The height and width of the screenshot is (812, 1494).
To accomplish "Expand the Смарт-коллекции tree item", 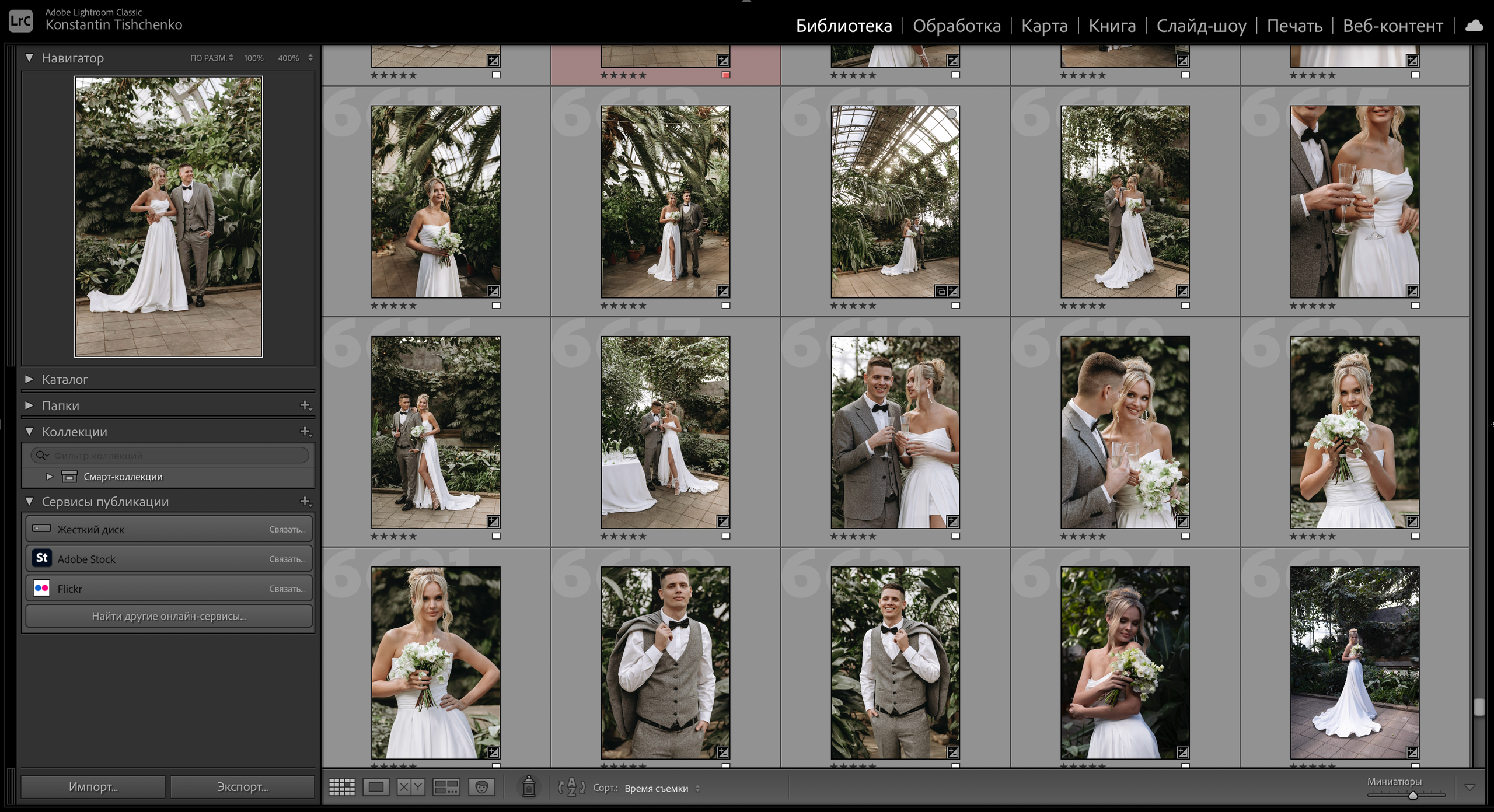I will (50, 477).
